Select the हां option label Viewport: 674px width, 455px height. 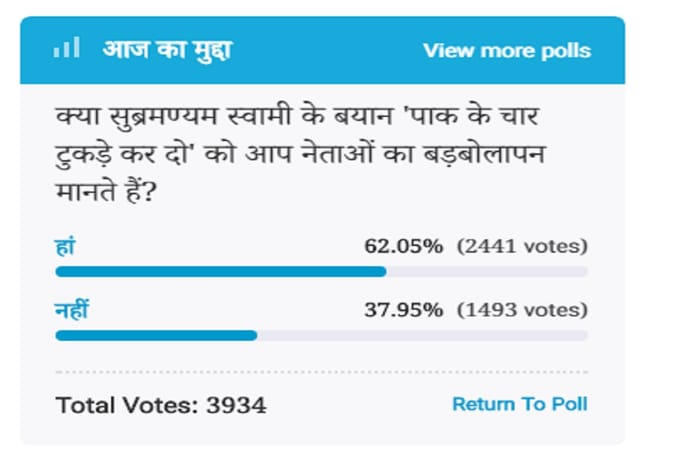pyautogui.click(x=63, y=246)
